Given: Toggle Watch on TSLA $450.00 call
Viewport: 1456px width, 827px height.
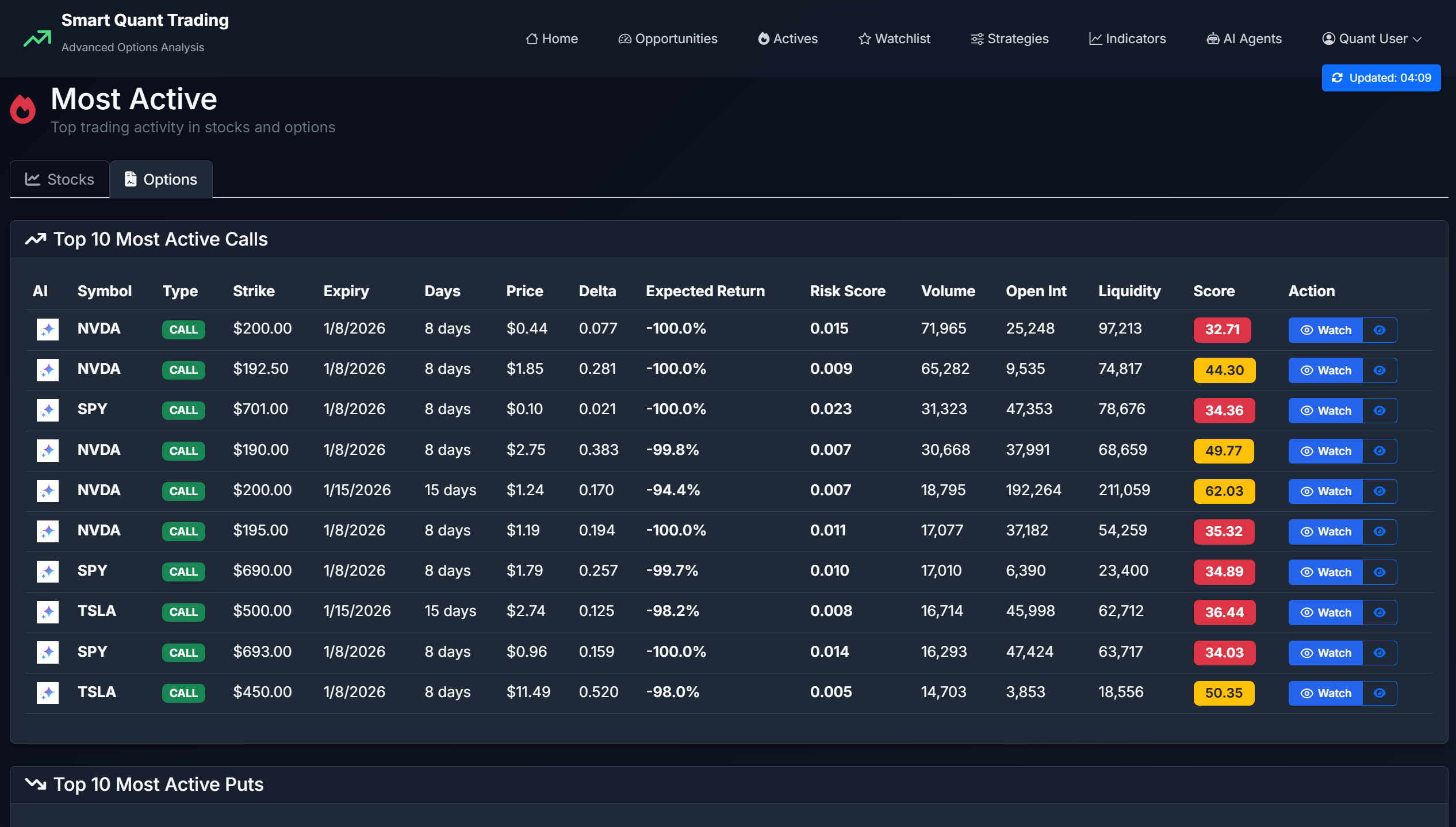Looking at the screenshot, I should [1325, 693].
